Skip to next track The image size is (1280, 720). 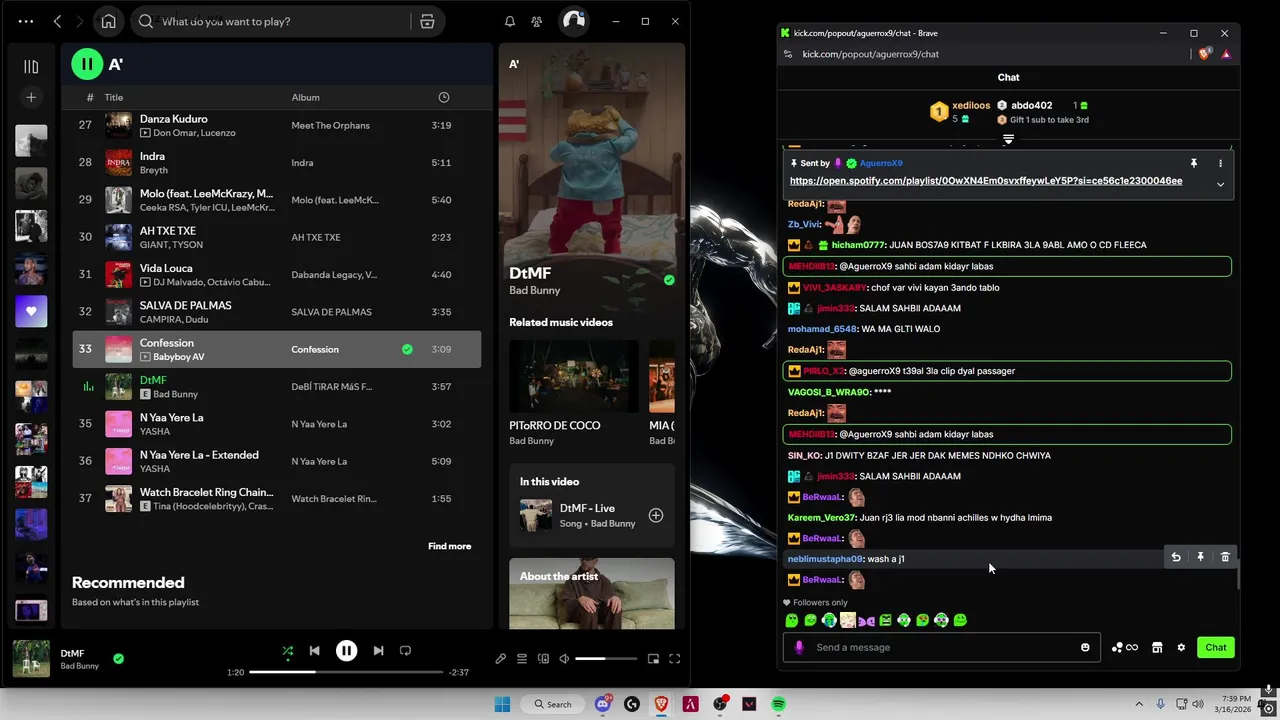point(378,651)
